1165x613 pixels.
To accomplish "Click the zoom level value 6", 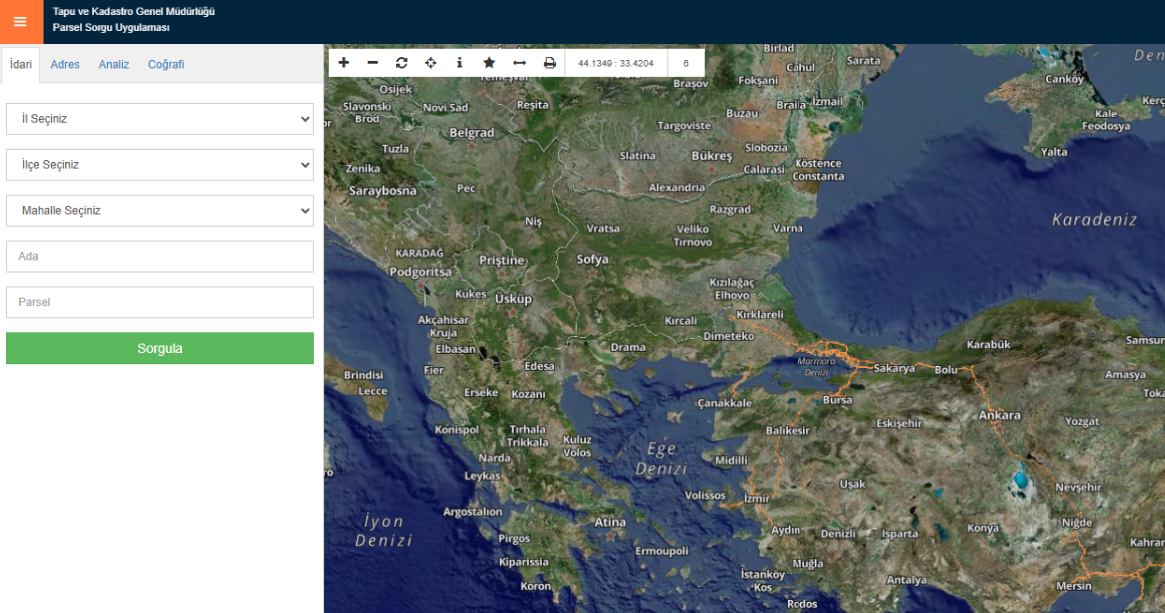I will point(686,63).
